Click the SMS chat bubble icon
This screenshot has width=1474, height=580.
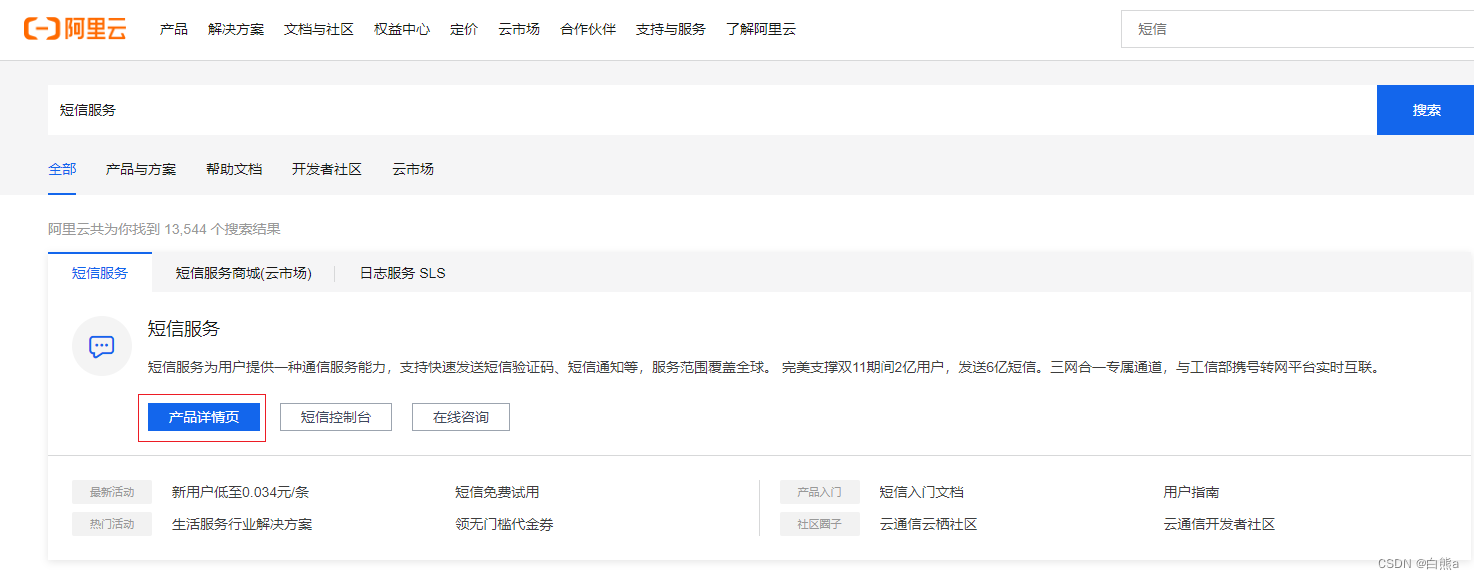pos(102,346)
